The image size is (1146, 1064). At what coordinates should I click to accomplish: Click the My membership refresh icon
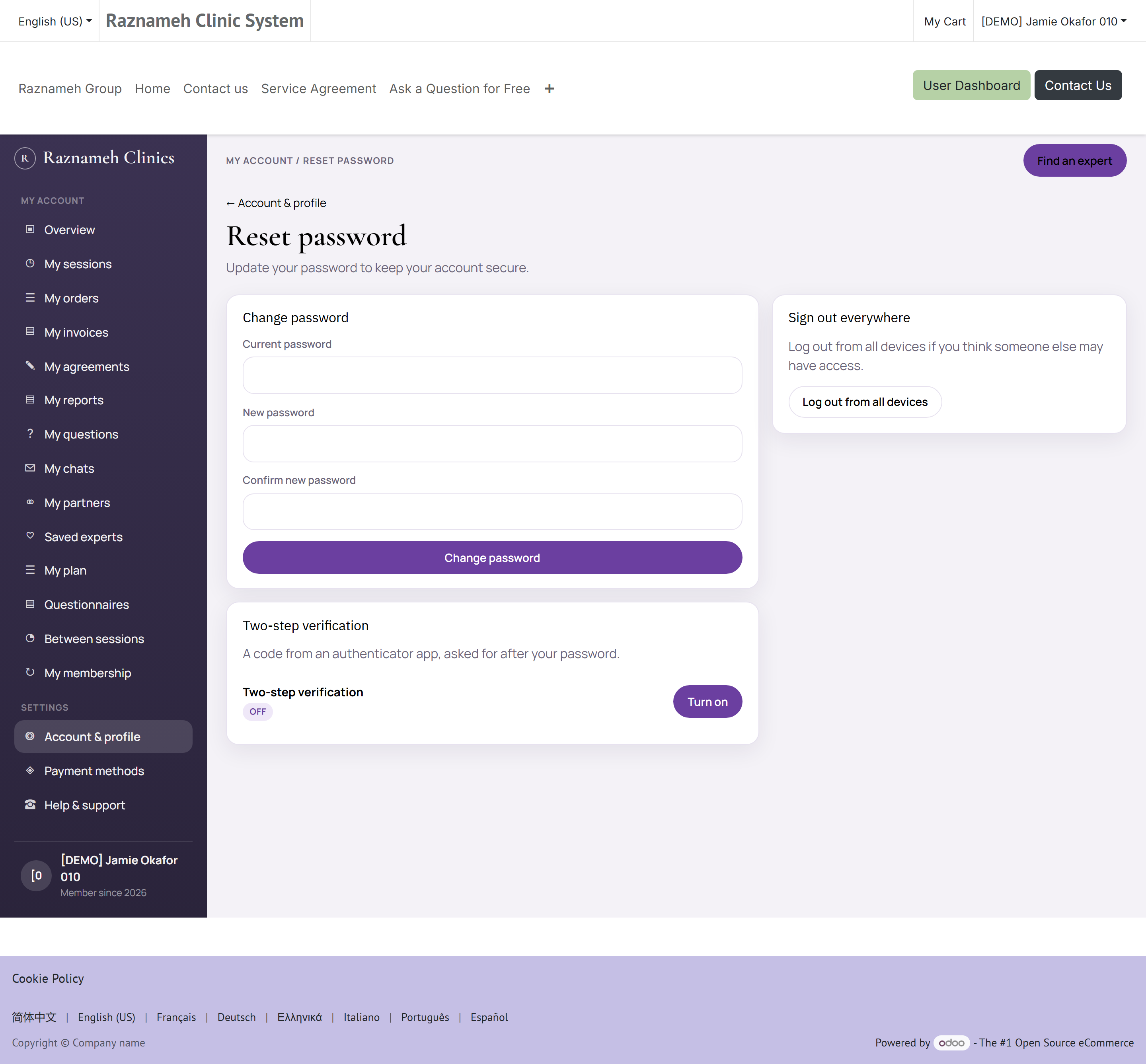click(30, 672)
